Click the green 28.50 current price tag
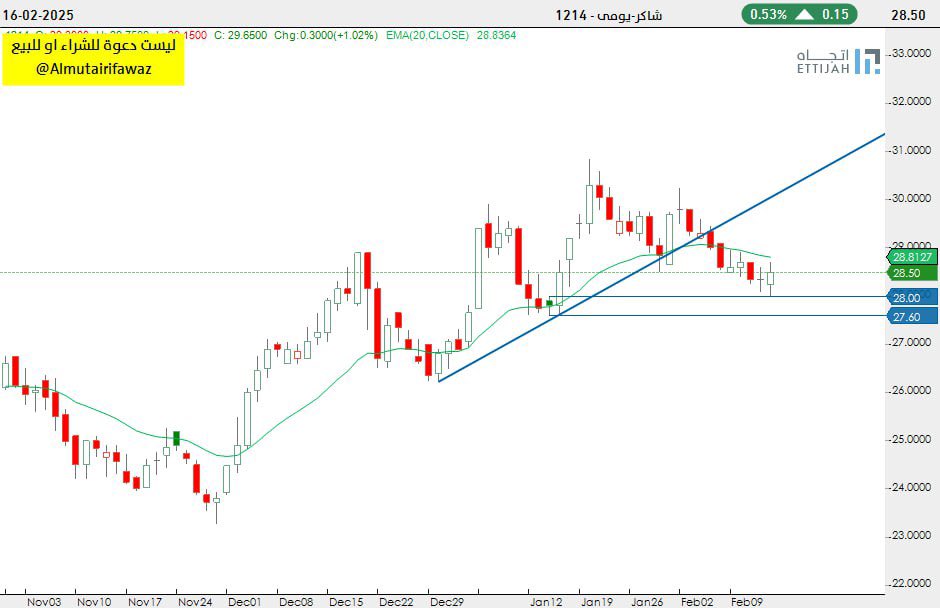This screenshot has height=608, width=940. (912, 273)
